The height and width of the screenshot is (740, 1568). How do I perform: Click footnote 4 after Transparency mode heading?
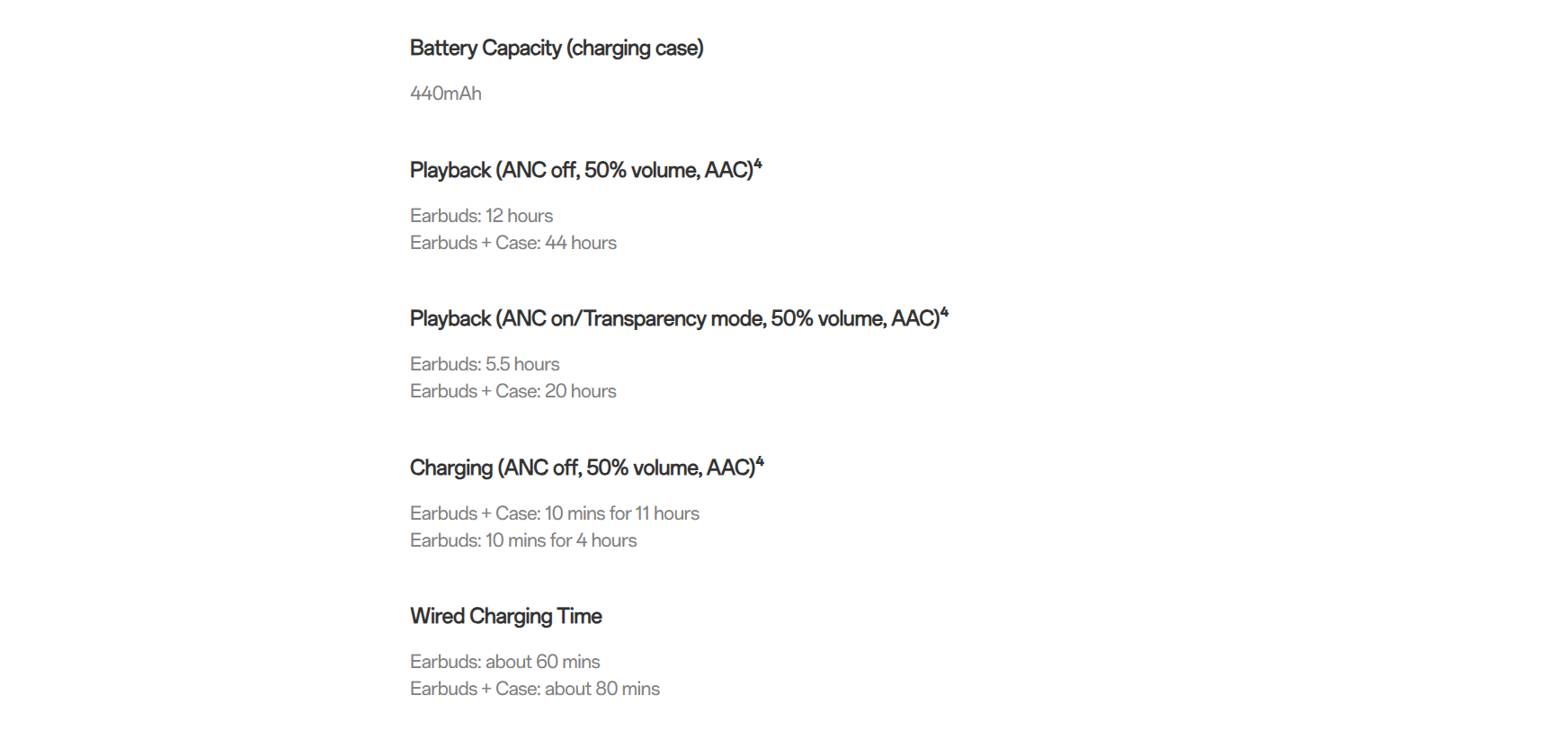pyautogui.click(x=944, y=312)
